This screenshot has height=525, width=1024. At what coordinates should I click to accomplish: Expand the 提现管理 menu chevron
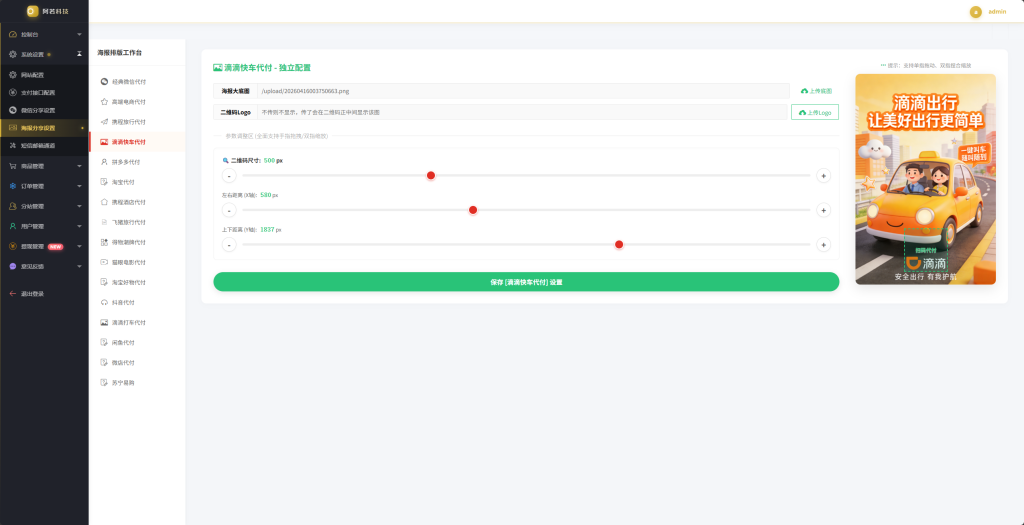tap(79, 247)
